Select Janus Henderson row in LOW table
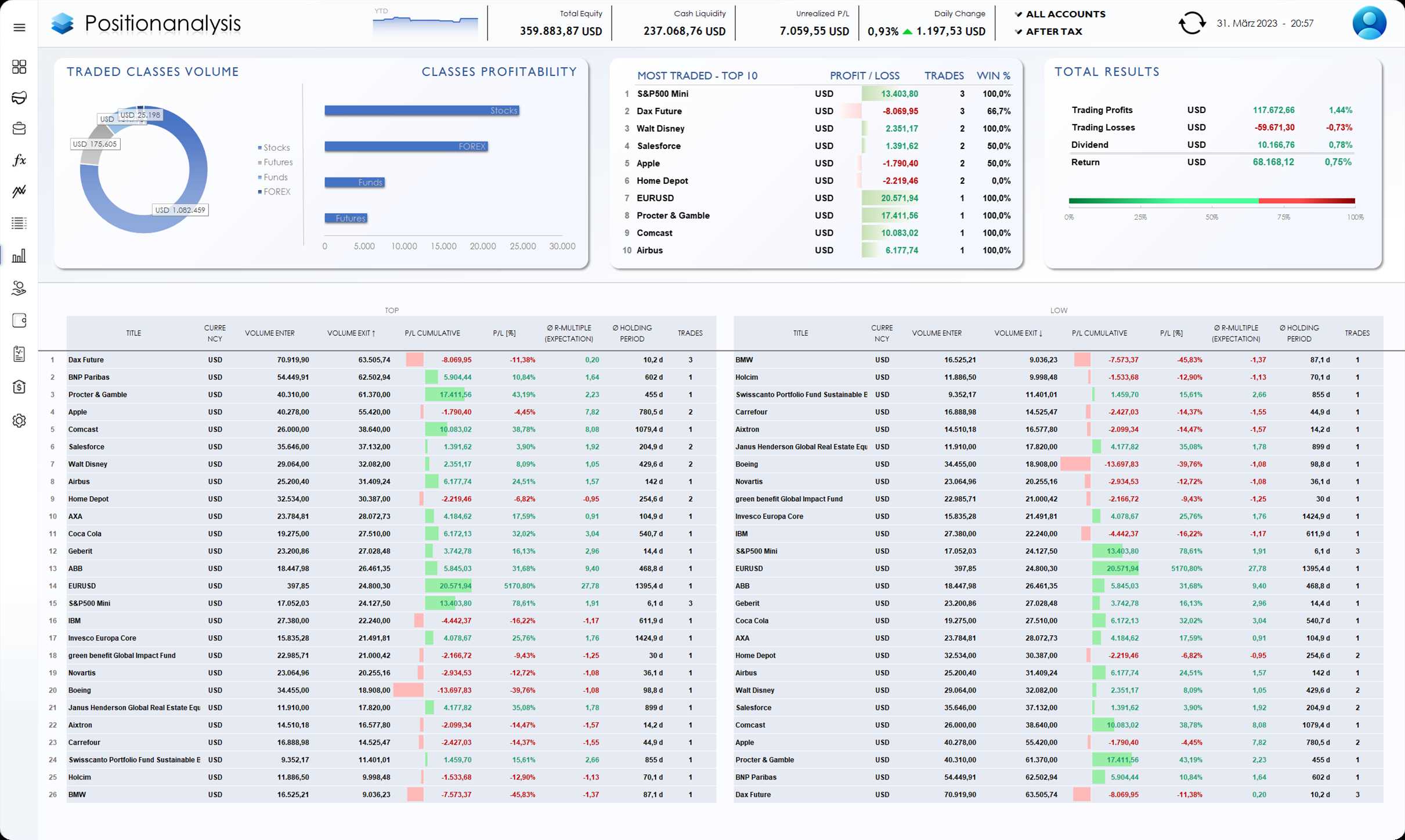Screen dimensions: 1405x840 point(1059,447)
